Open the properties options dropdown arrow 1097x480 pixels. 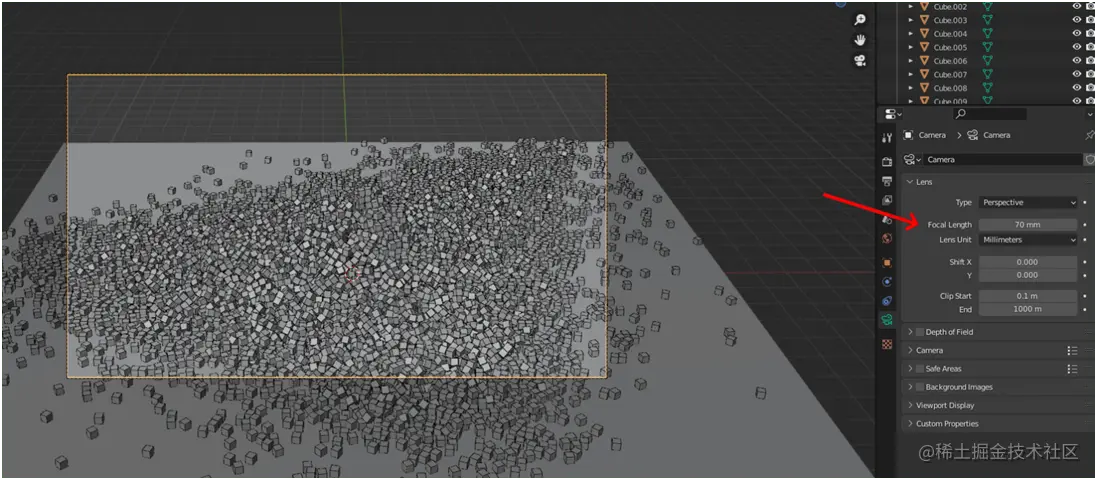pos(1090,114)
